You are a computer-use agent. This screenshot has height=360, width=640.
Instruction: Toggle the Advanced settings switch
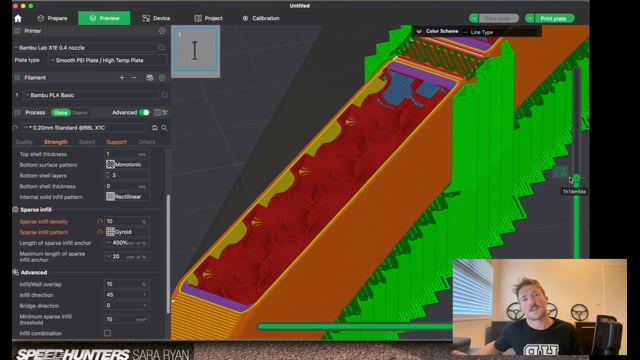pyautogui.click(x=144, y=113)
